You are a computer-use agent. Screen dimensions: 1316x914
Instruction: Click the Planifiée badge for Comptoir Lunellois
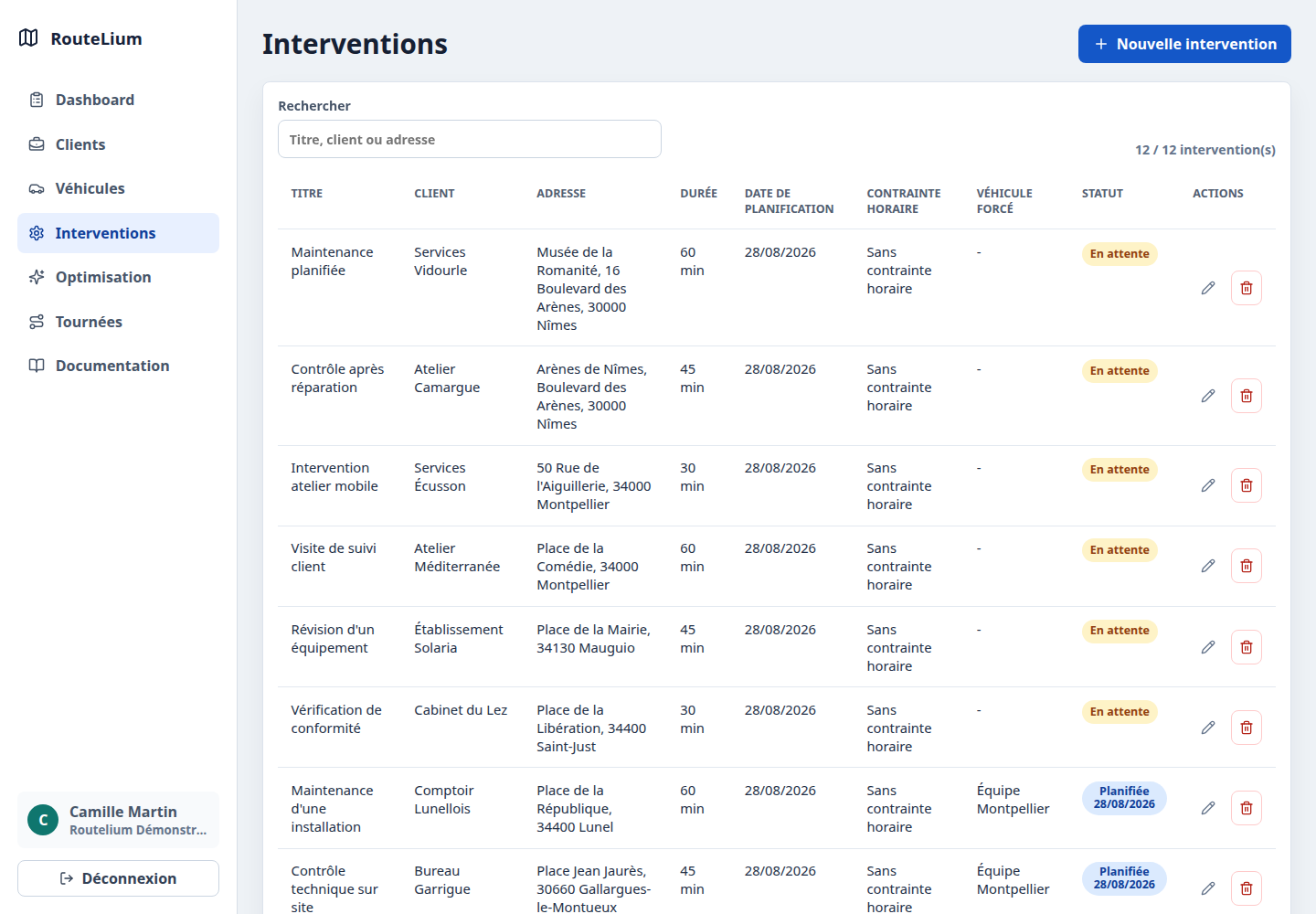point(1124,798)
